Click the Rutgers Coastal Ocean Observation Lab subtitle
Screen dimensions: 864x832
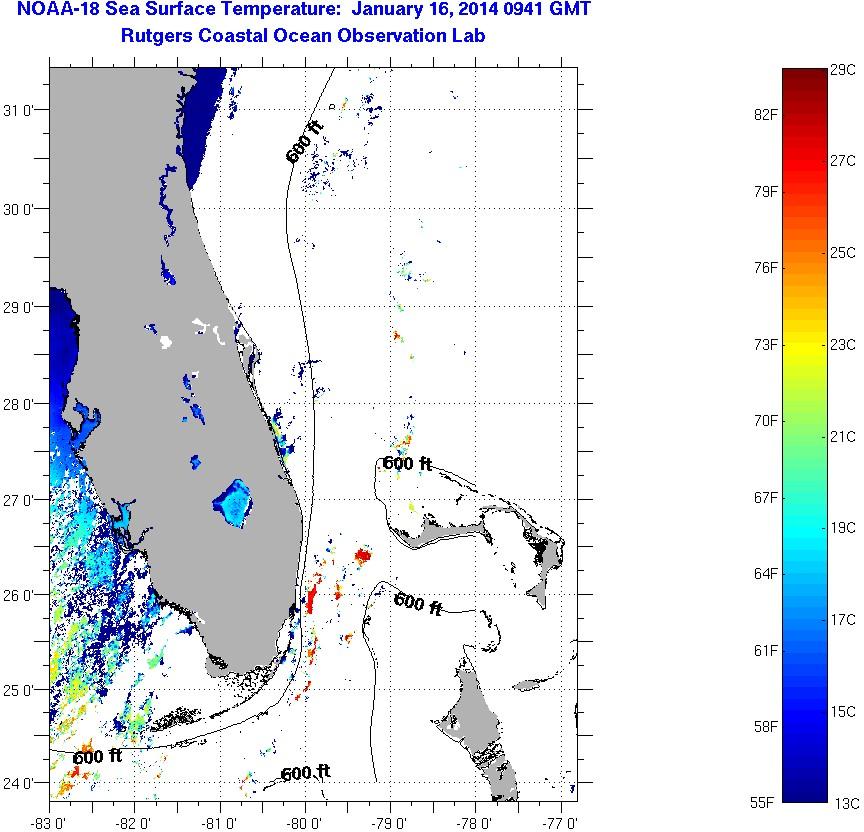tap(303, 37)
